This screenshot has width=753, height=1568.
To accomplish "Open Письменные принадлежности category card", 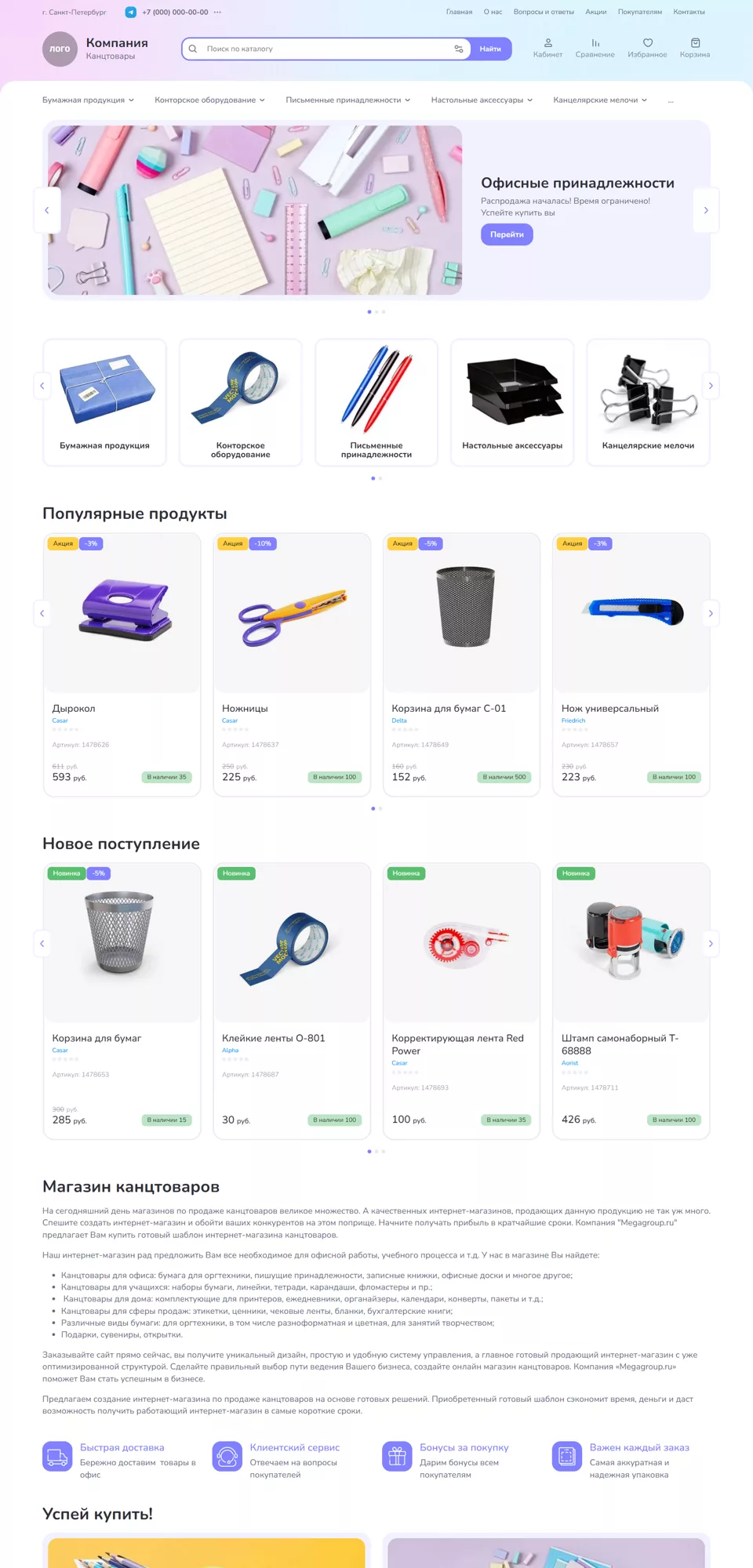I will click(376, 402).
